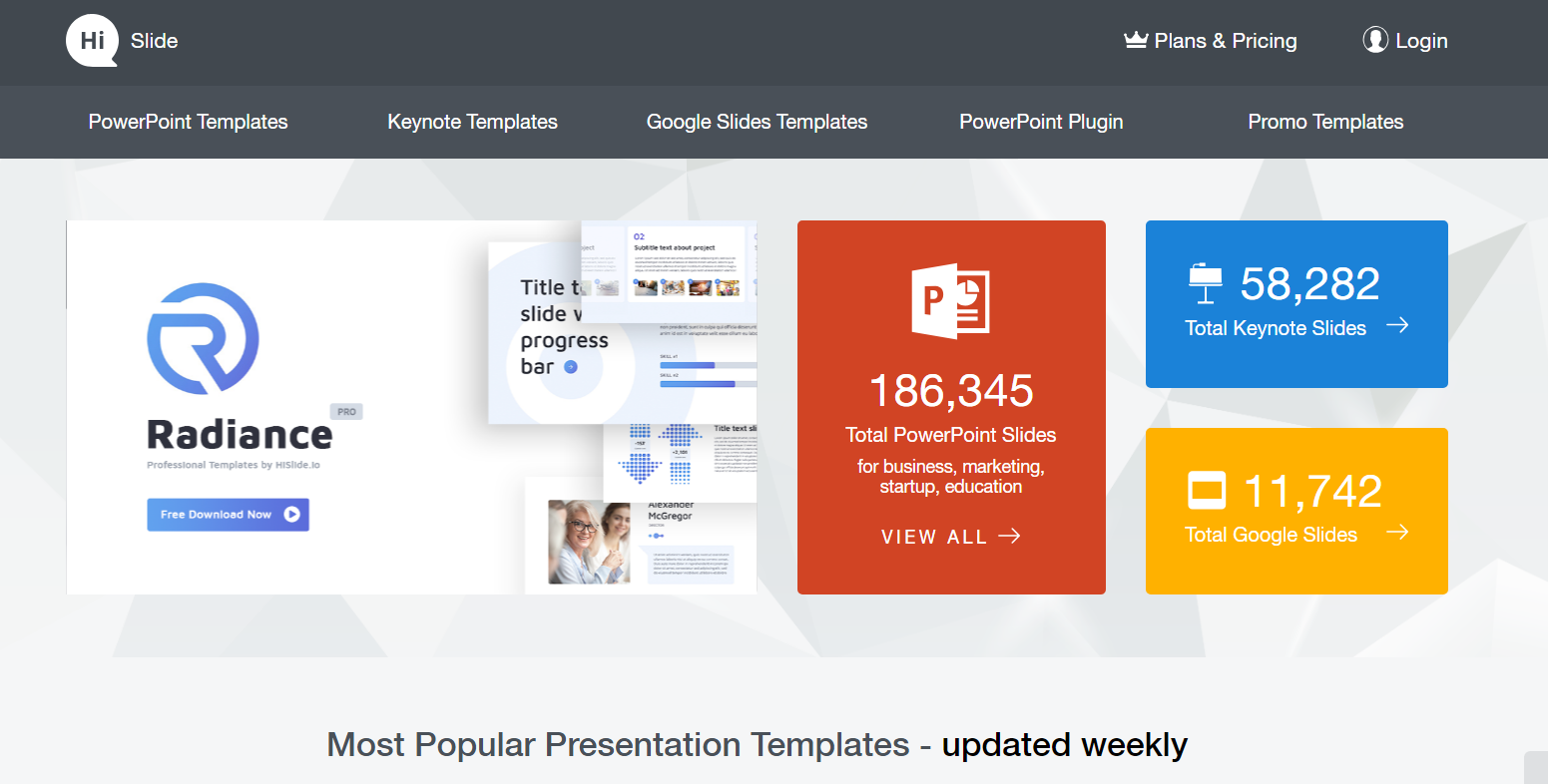
Task: Click the user avatar icon beside Login
Action: pyautogui.click(x=1375, y=40)
